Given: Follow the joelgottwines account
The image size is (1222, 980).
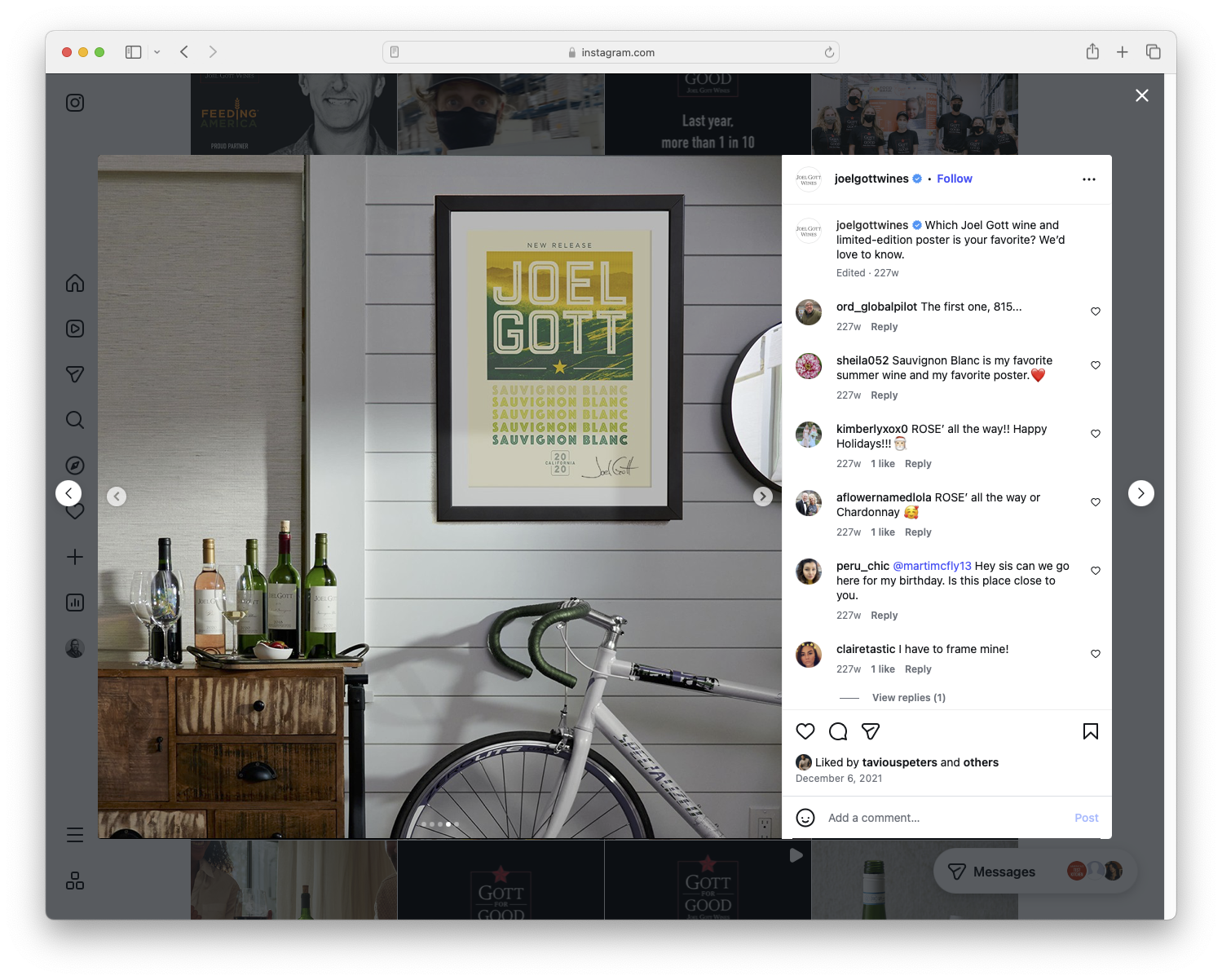Looking at the screenshot, I should (954, 179).
